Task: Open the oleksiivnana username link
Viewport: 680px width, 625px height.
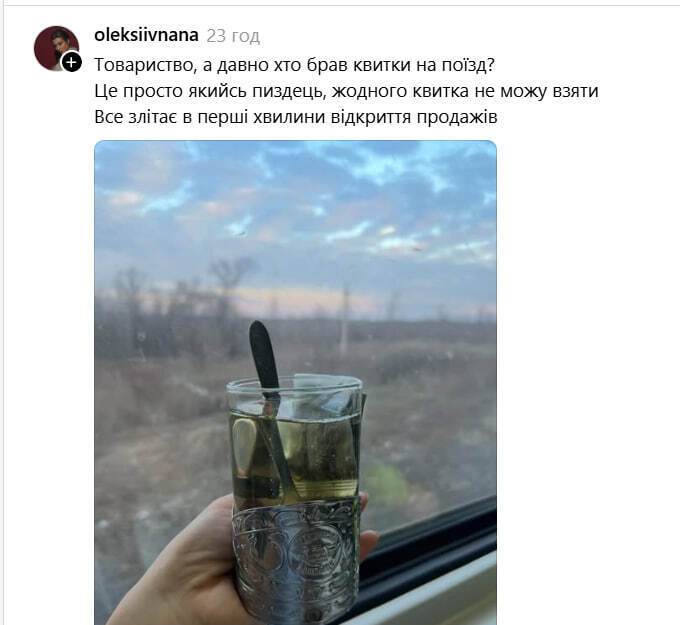Action: click(x=146, y=35)
